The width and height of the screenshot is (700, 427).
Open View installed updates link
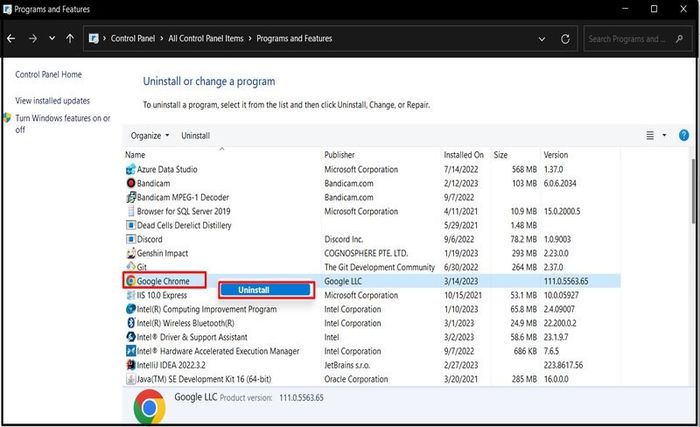[x=53, y=100]
